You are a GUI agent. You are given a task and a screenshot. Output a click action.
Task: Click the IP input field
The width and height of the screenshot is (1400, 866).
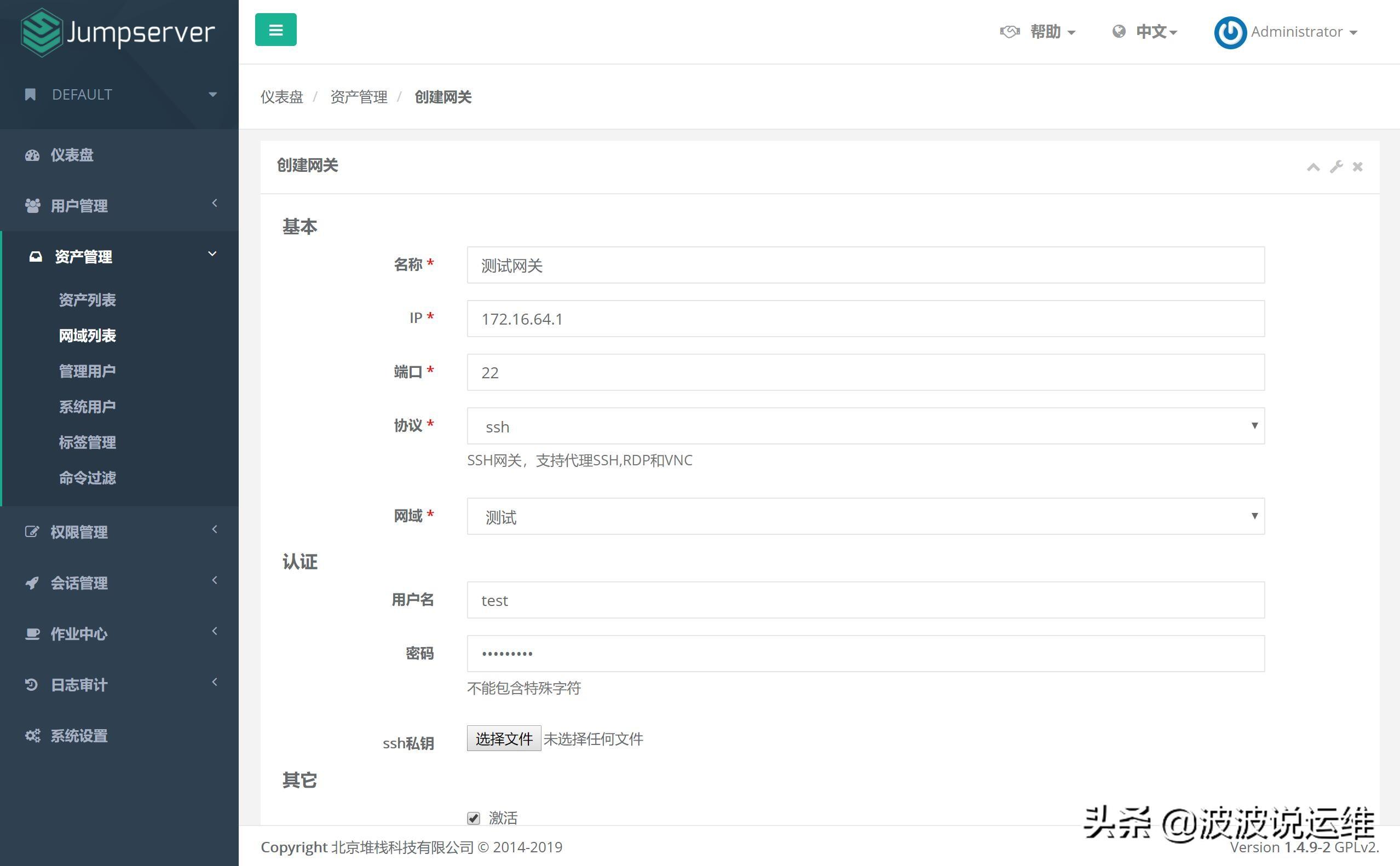[x=866, y=319]
